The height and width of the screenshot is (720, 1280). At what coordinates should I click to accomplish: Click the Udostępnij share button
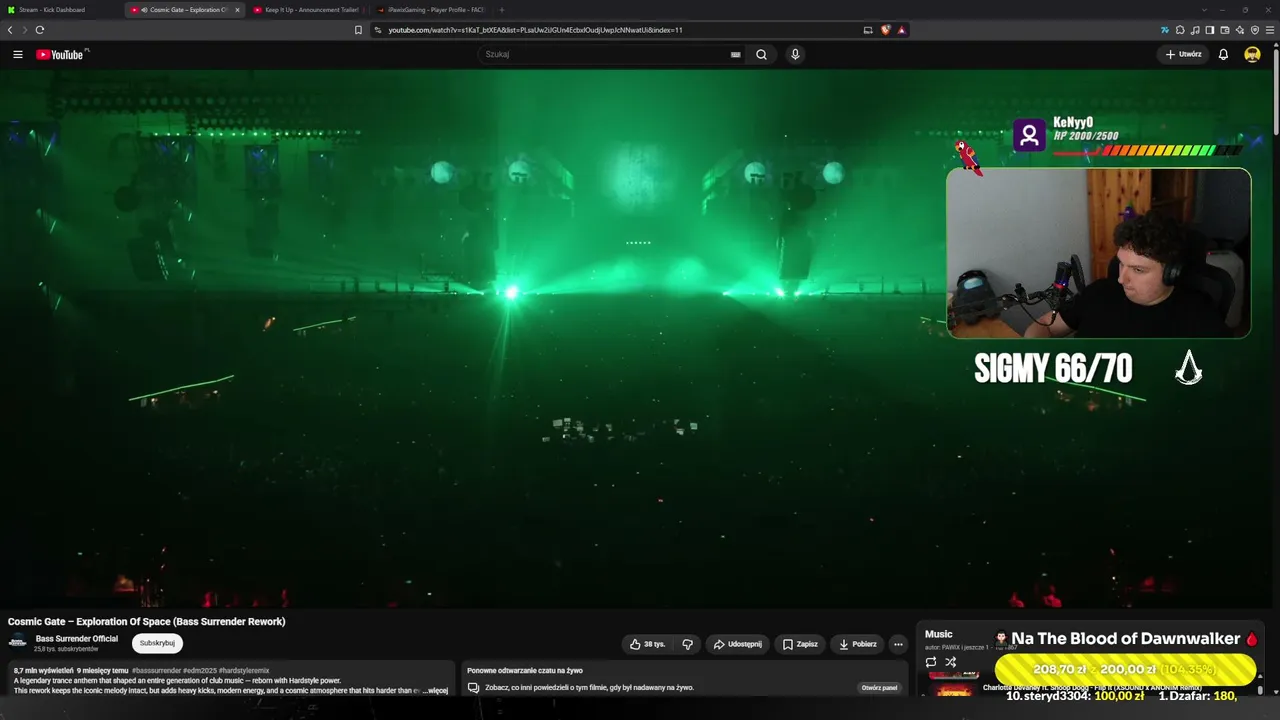point(738,644)
